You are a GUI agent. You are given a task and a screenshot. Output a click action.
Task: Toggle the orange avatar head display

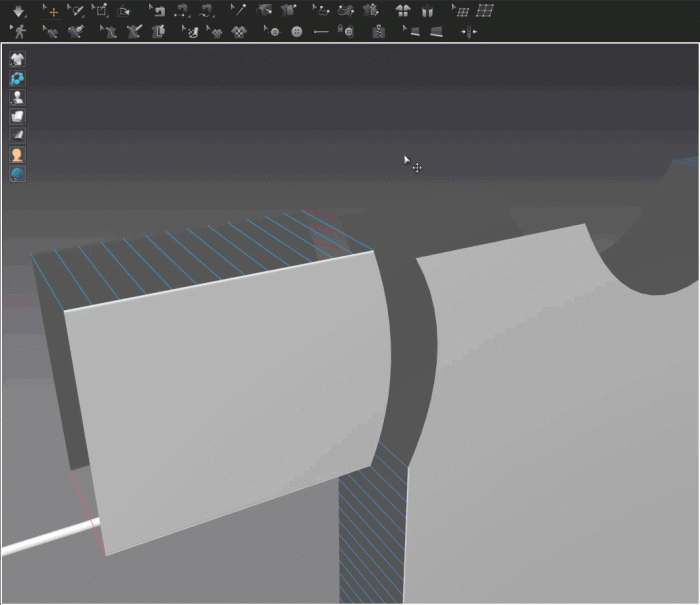(17, 155)
